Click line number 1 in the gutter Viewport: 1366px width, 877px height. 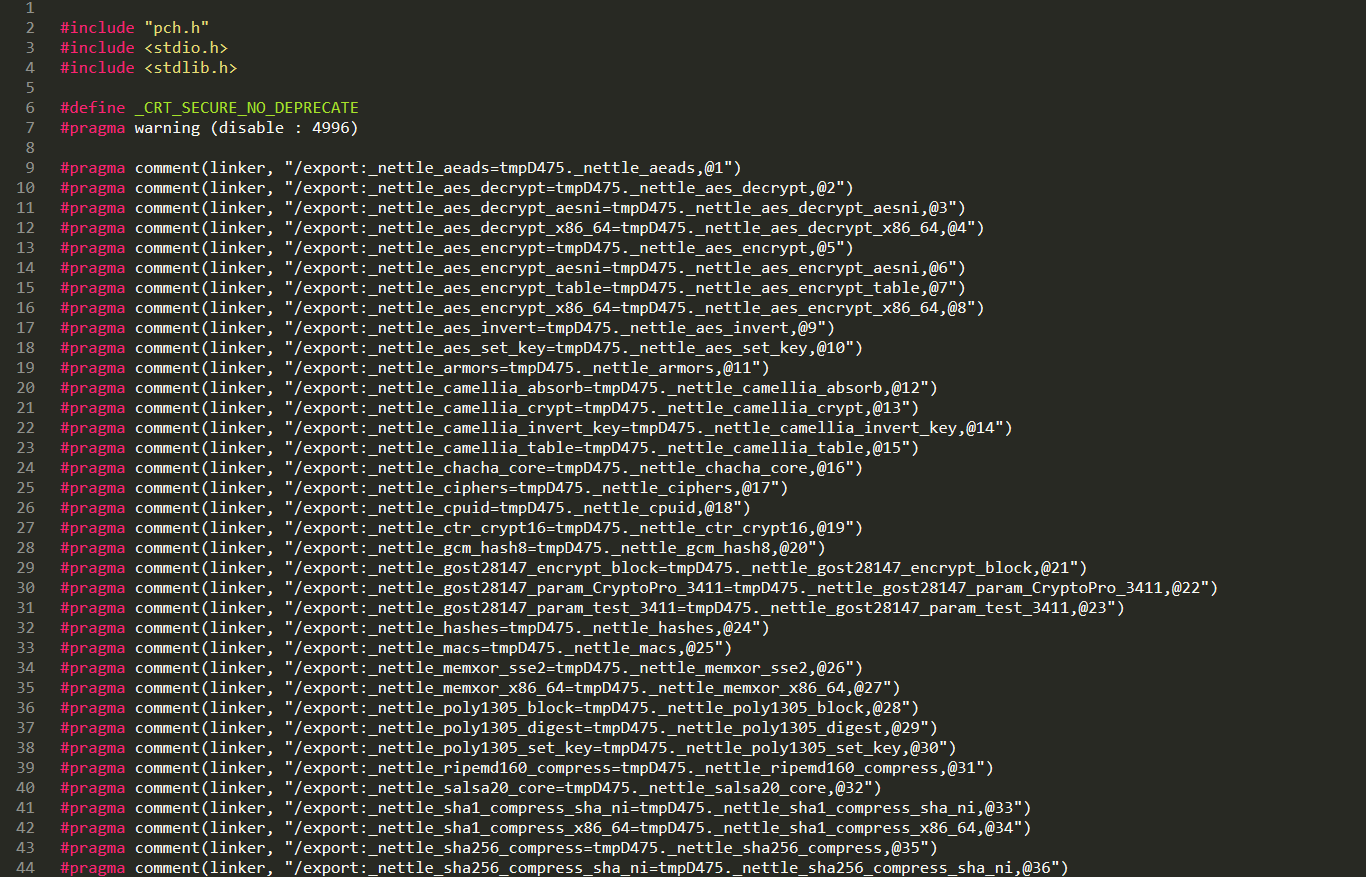(x=30, y=8)
